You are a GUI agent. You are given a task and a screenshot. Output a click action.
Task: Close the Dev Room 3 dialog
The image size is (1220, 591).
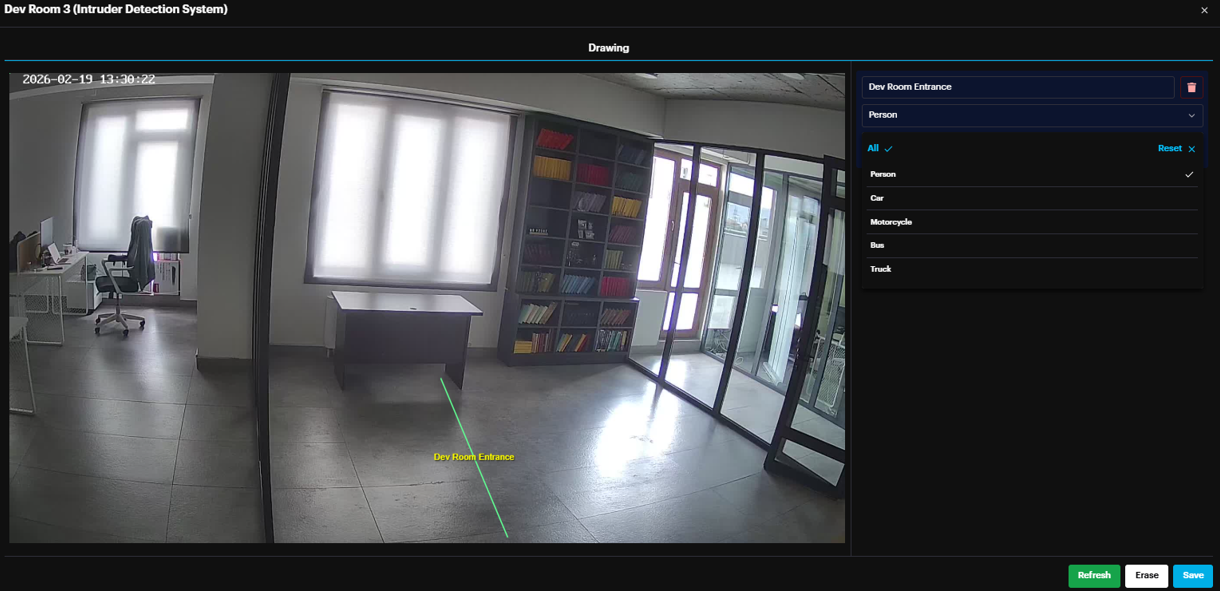[x=1204, y=10]
